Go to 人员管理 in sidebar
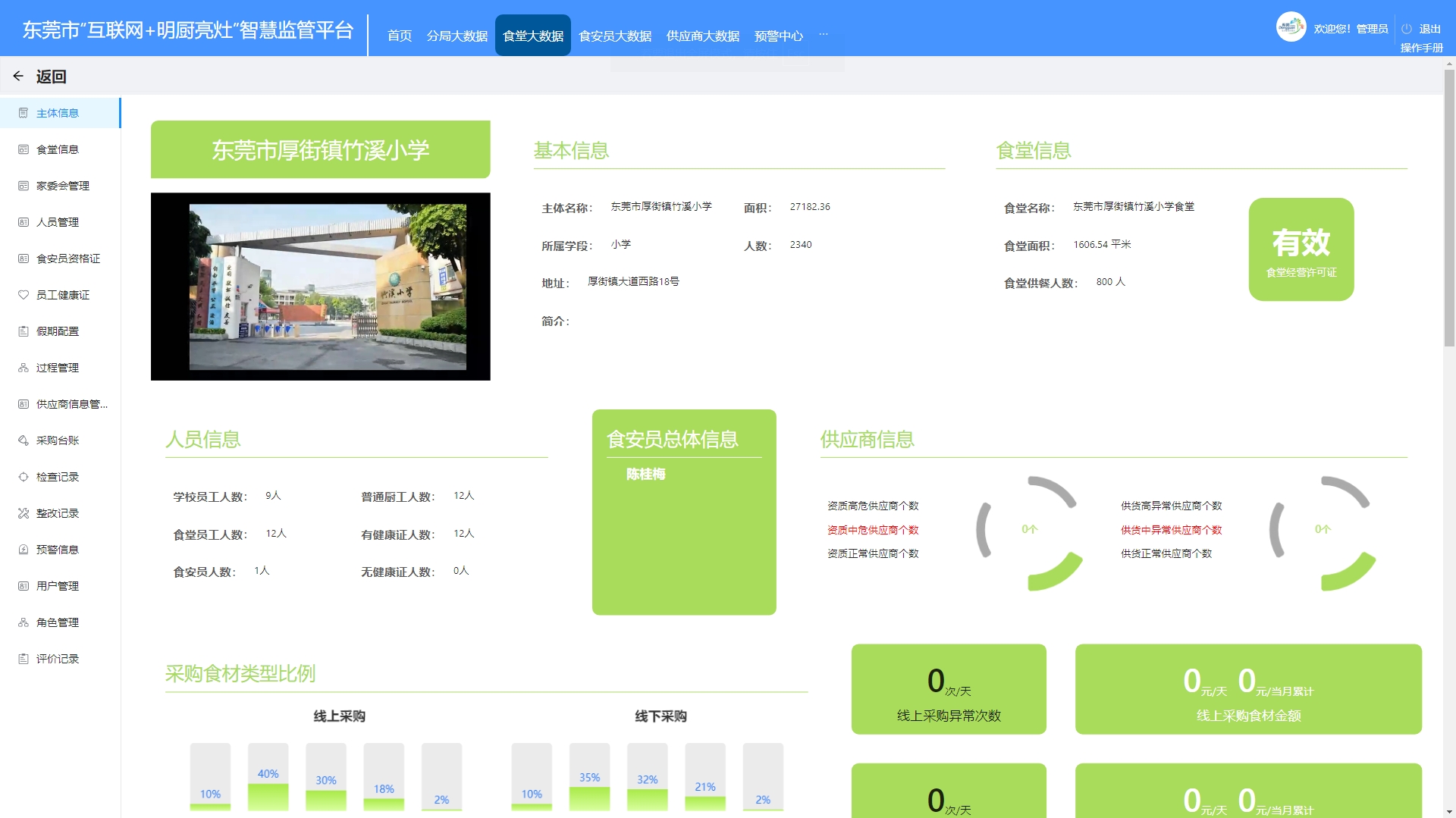The height and width of the screenshot is (818, 1456). [x=60, y=222]
